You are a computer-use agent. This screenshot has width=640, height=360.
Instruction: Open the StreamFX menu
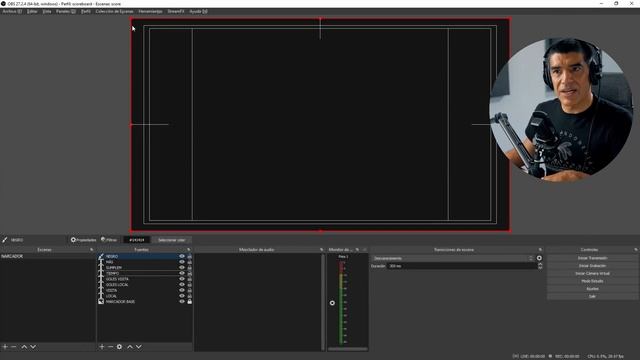click(176, 11)
